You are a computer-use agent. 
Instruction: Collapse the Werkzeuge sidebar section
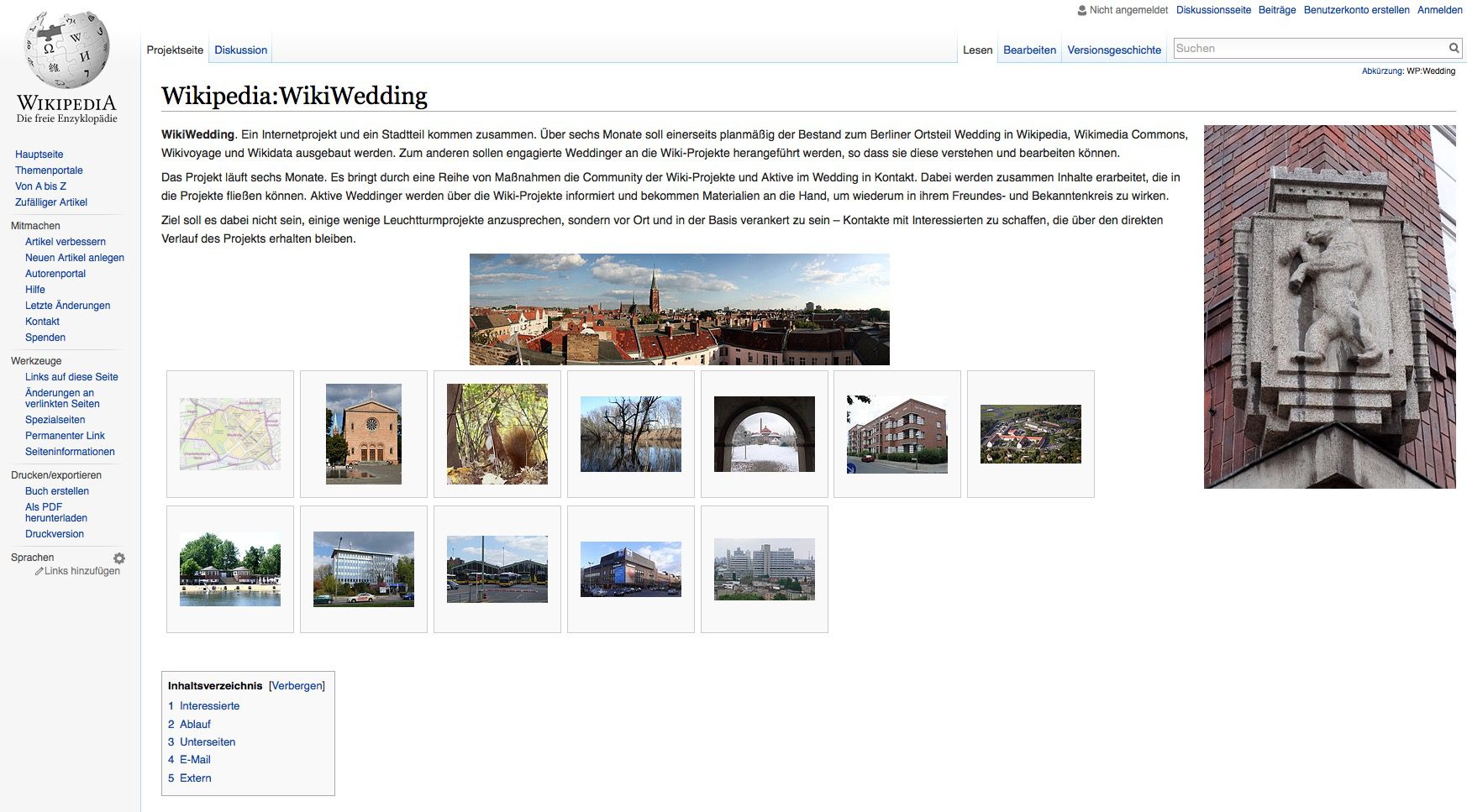pyautogui.click(x=36, y=361)
